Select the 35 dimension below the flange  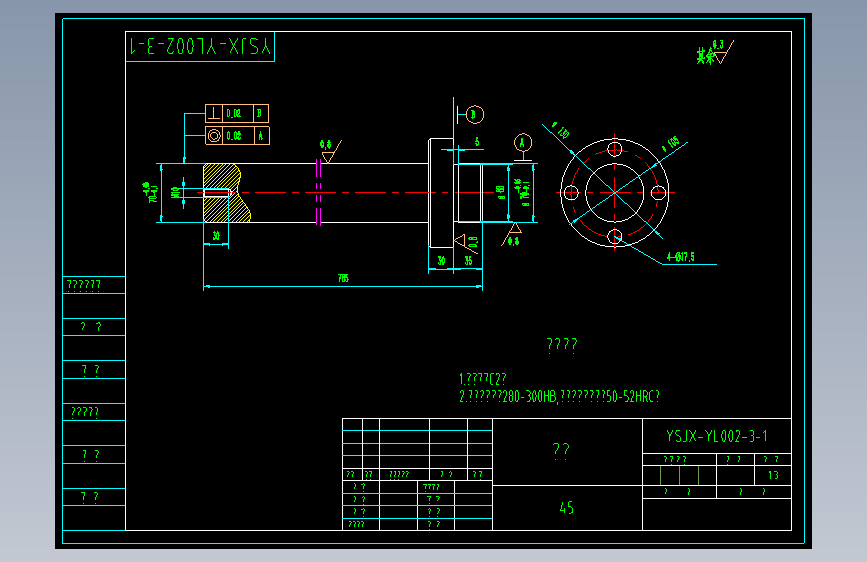468,261
